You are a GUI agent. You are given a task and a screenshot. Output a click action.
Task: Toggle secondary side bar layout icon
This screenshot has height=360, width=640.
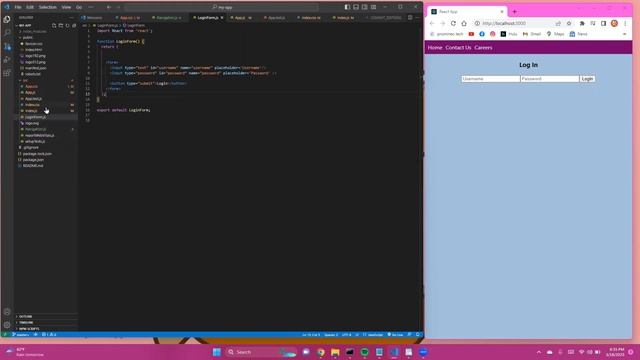coord(364,7)
